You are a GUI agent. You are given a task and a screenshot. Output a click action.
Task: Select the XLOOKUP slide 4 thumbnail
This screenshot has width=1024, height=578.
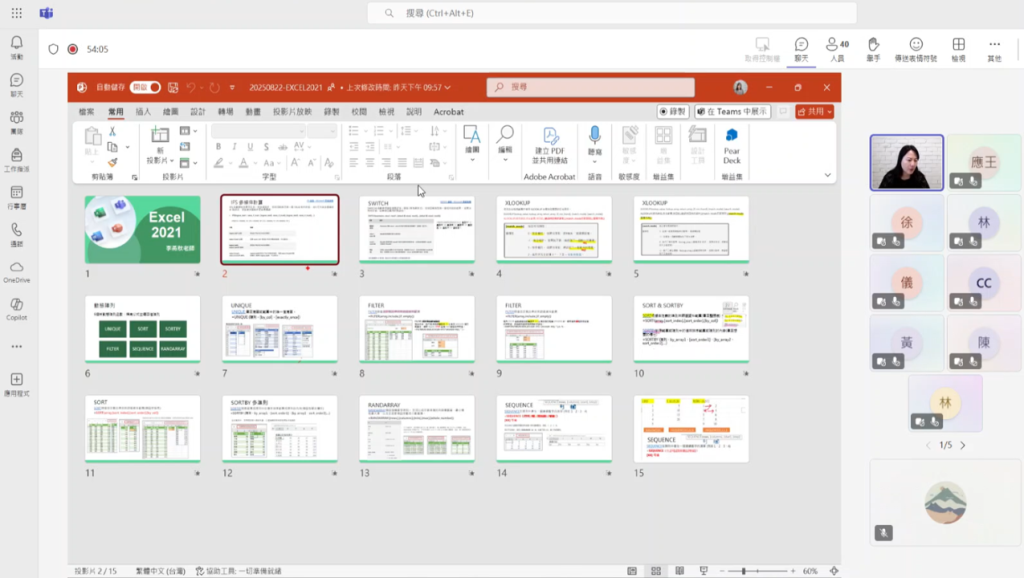[553, 230]
